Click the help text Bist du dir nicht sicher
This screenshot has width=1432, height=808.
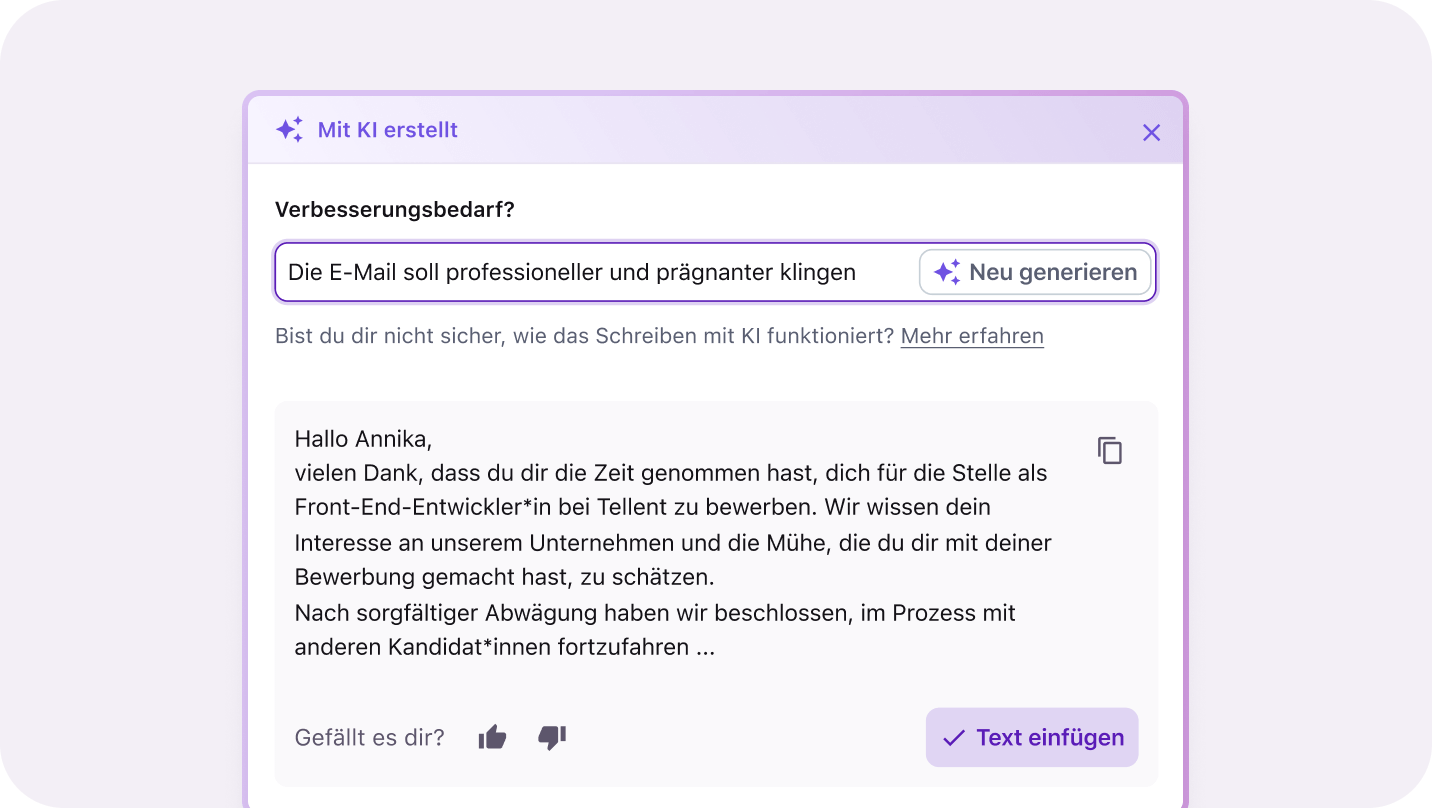point(584,336)
